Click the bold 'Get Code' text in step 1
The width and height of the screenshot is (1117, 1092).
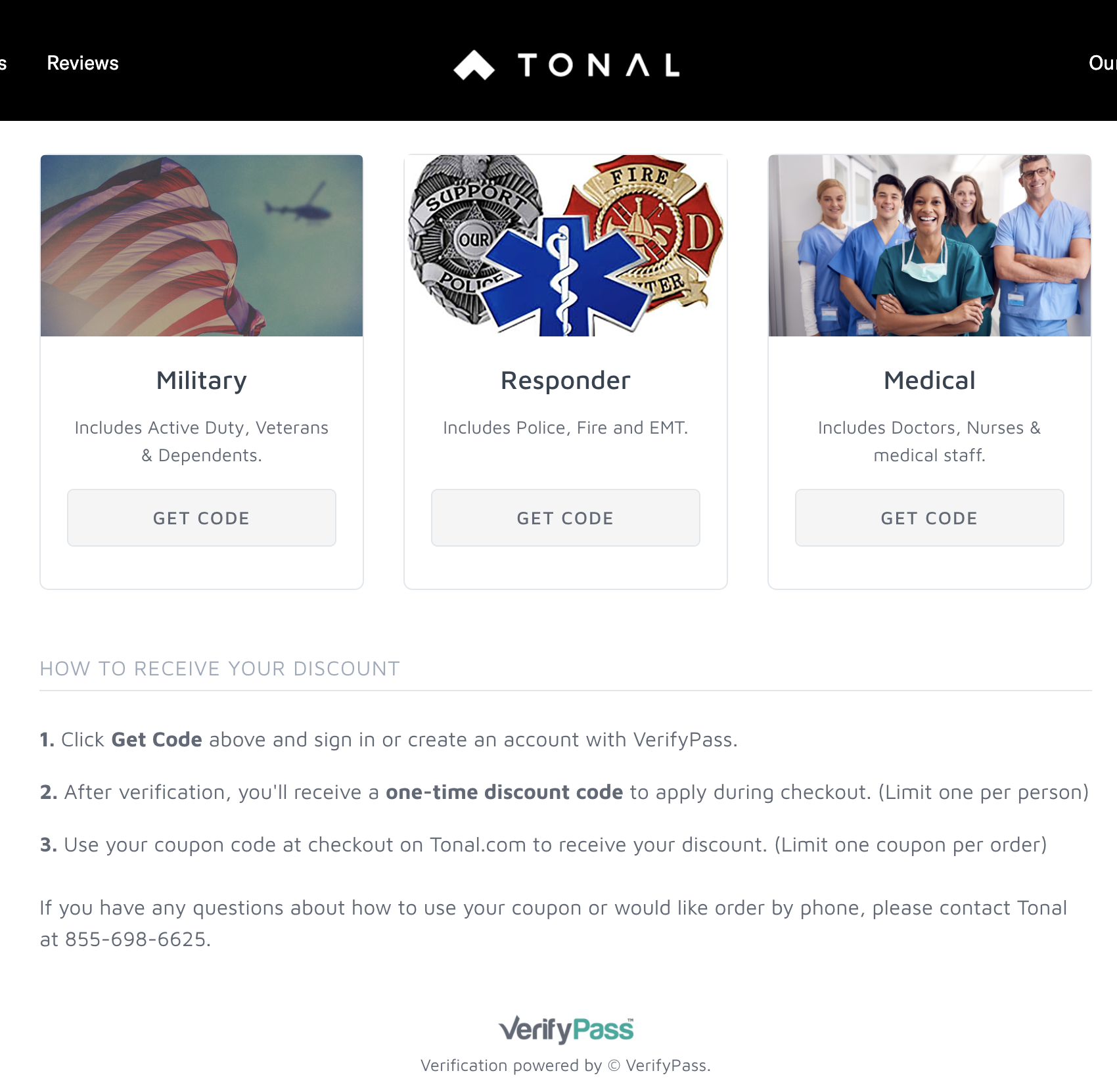point(156,740)
